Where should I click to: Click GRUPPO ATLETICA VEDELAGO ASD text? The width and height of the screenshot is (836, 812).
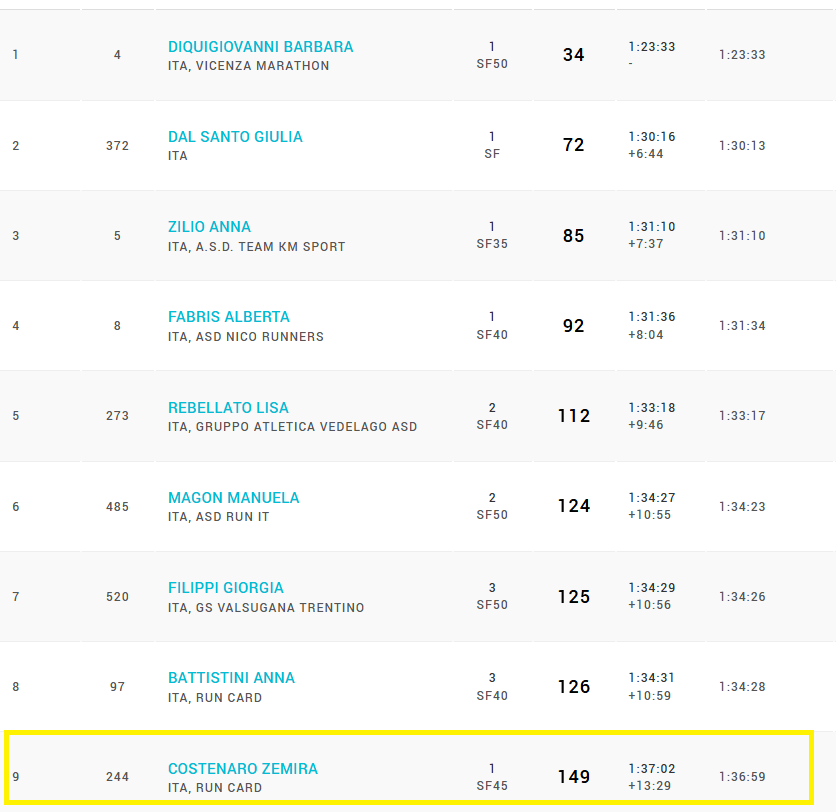tap(305, 427)
